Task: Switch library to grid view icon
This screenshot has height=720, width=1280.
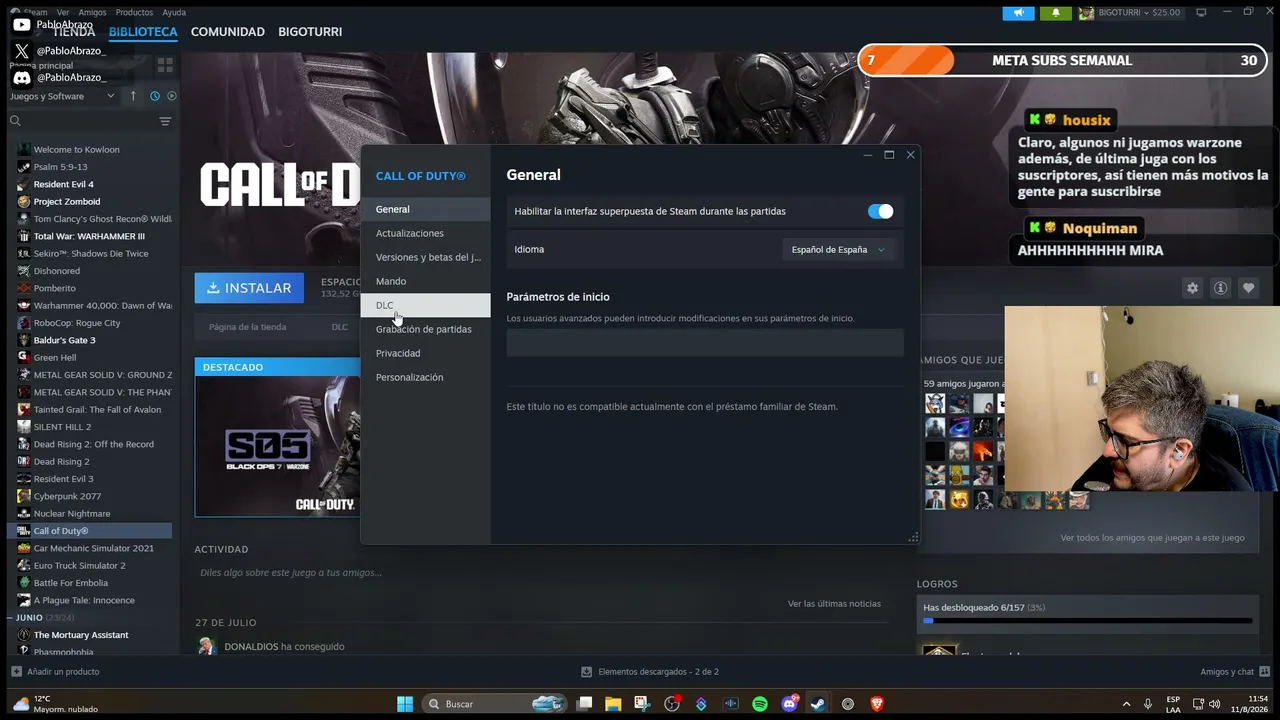Action: pos(165,65)
